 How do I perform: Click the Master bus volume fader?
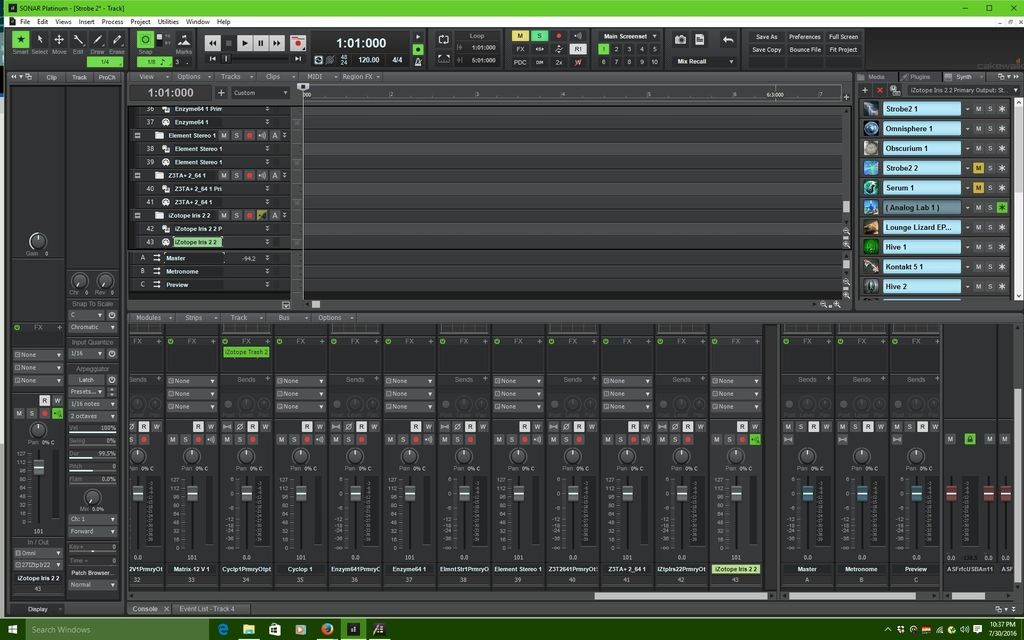point(807,494)
